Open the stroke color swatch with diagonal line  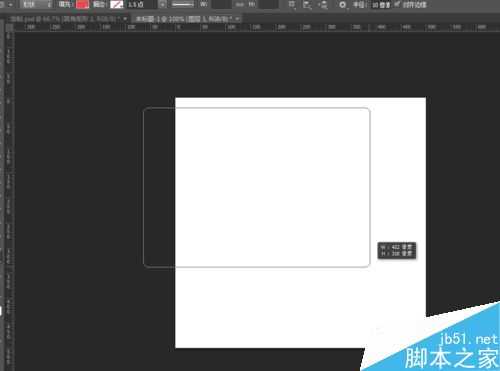pyautogui.click(x=117, y=4)
